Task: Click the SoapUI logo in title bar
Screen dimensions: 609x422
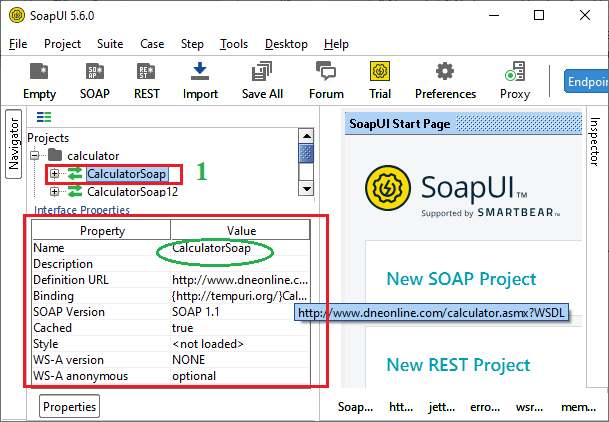Action: tap(17, 16)
